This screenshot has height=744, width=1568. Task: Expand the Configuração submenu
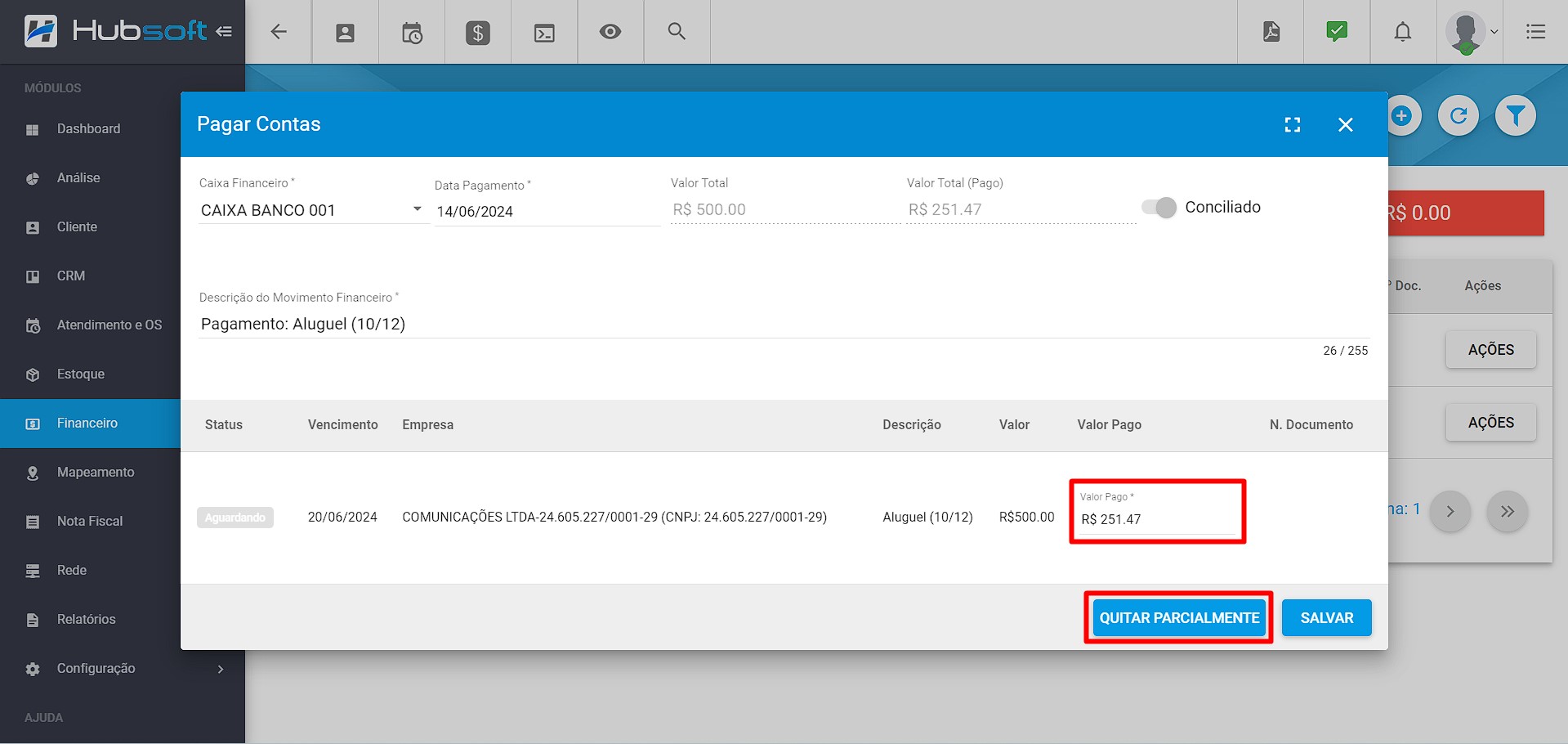coord(123,669)
